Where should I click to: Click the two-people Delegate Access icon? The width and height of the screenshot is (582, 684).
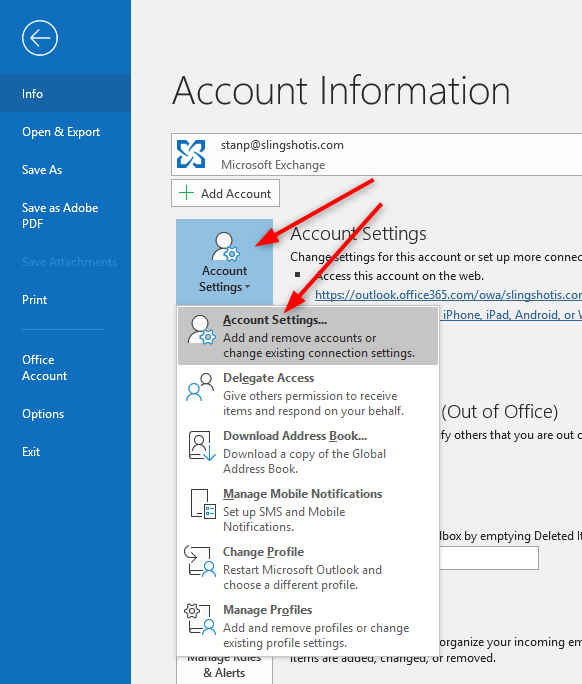pos(200,387)
